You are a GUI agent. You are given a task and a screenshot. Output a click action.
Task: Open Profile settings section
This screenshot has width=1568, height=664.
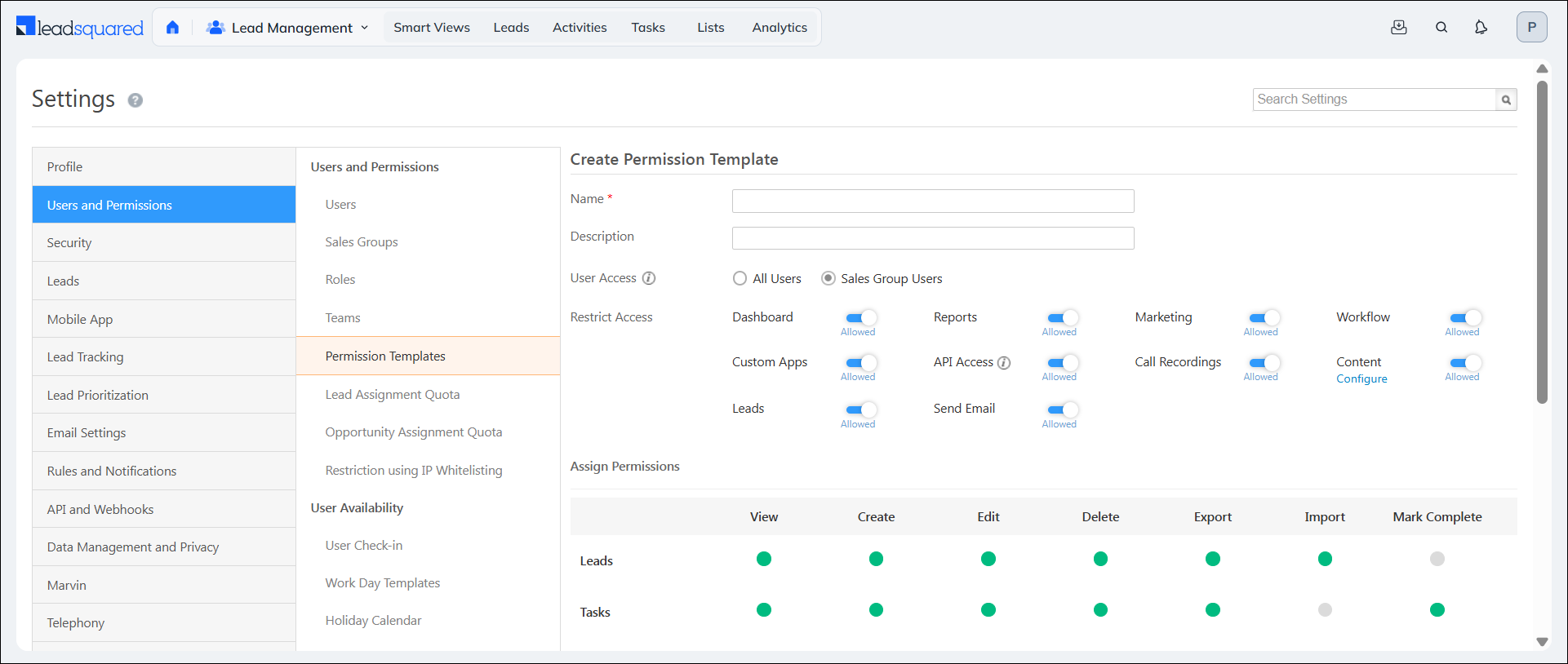(164, 166)
